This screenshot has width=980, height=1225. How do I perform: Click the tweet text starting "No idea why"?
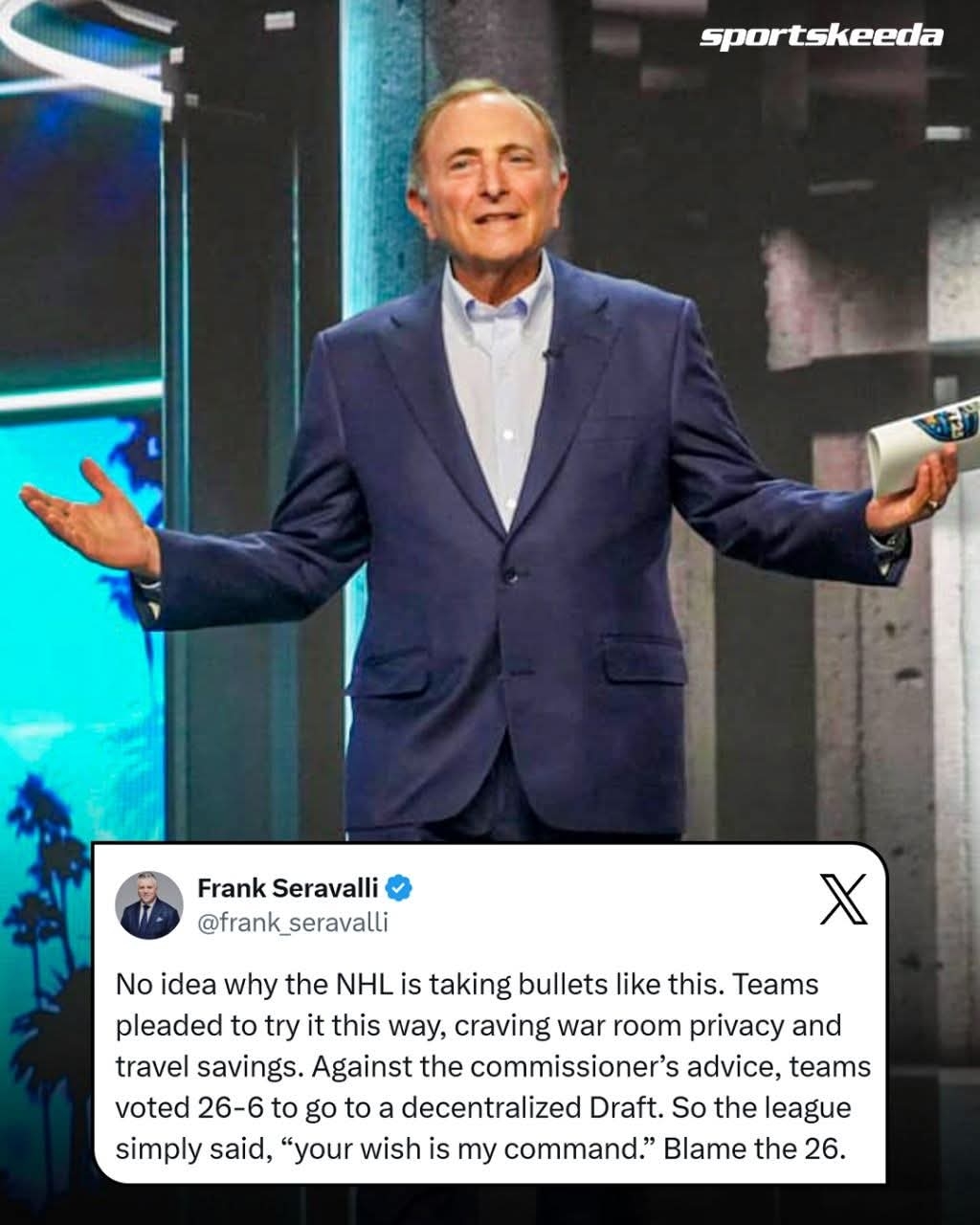[493, 1066]
